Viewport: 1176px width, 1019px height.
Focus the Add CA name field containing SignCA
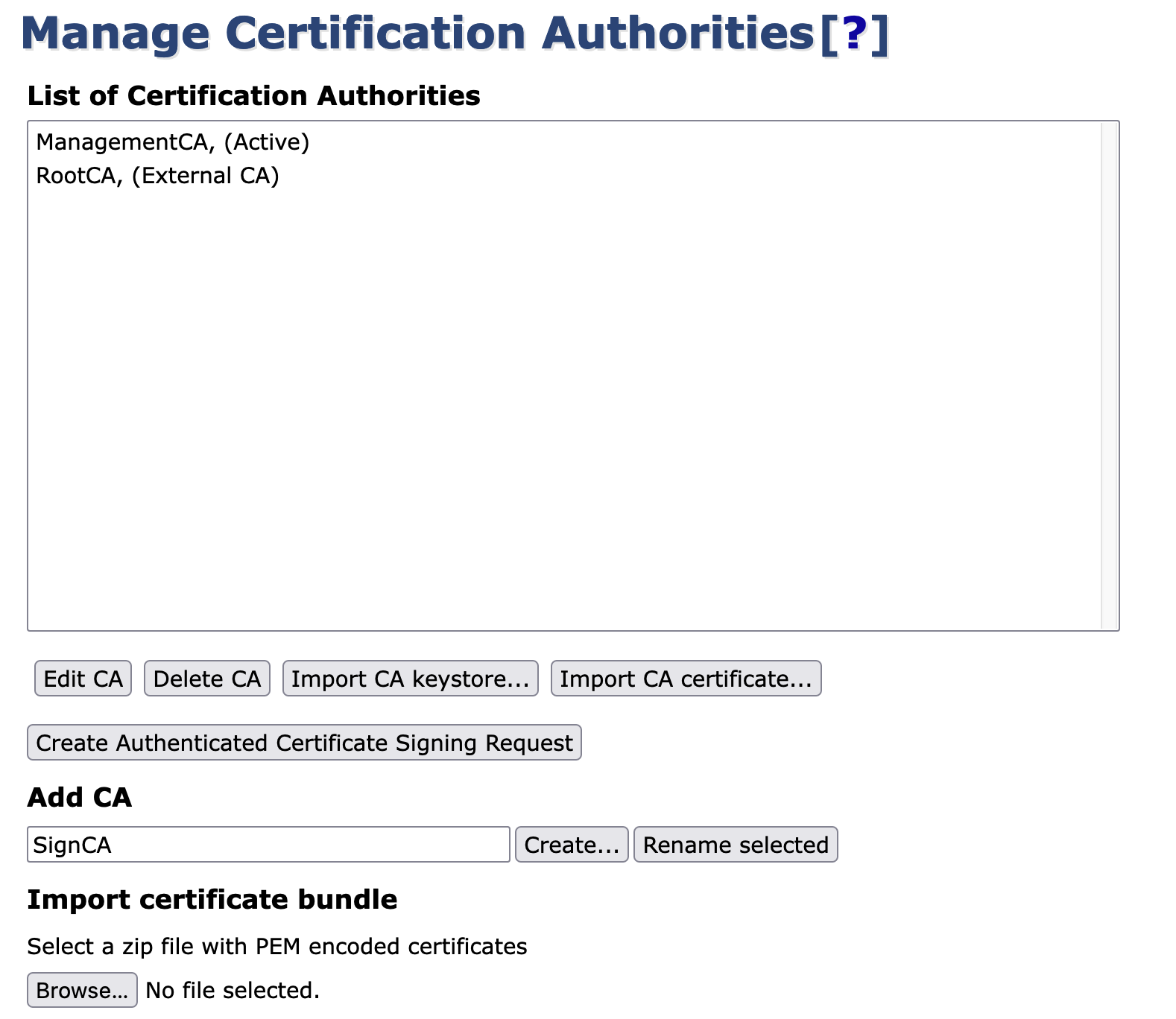[x=268, y=845]
